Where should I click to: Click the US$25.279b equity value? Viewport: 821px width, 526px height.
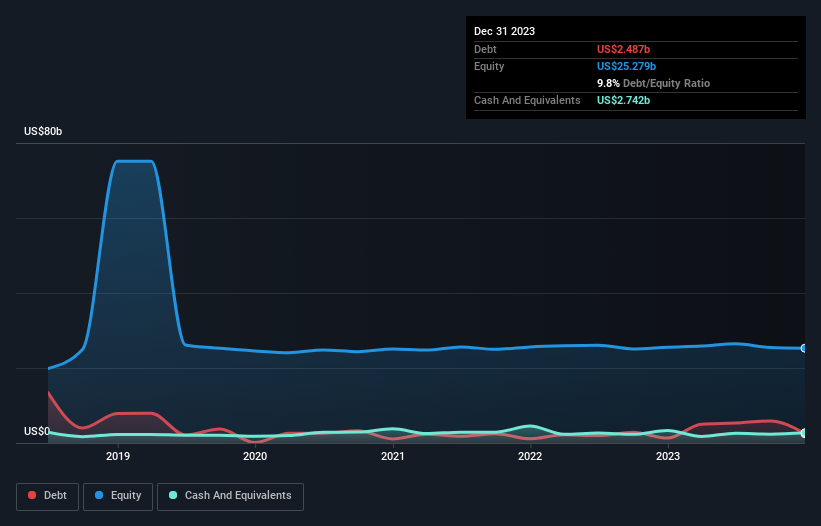click(x=626, y=66)
